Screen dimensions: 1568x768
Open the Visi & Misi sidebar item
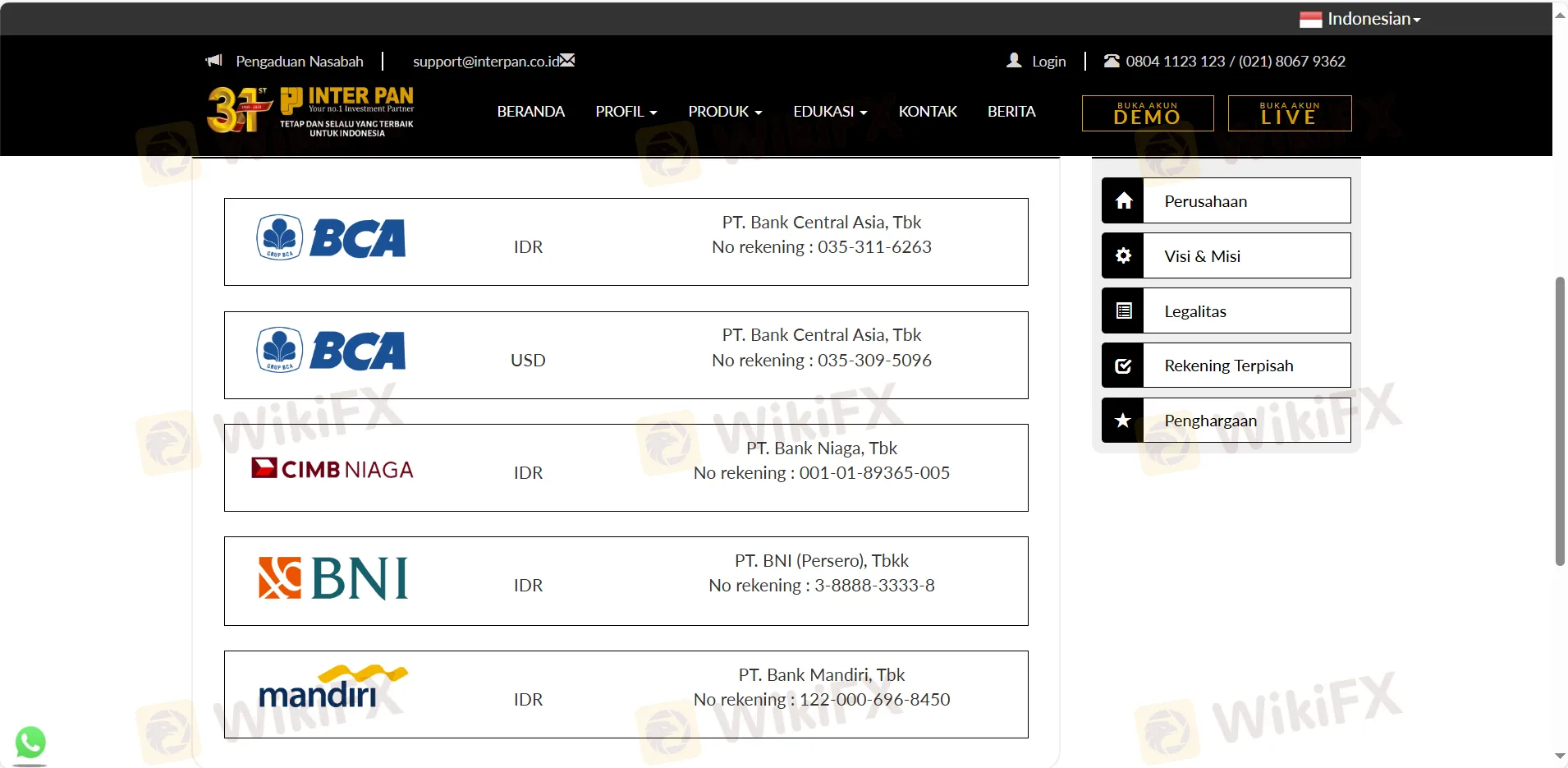click(x=1226, y=255)
